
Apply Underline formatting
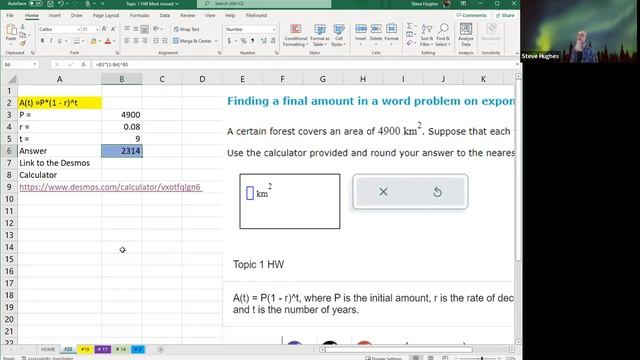tap(59, 41)
